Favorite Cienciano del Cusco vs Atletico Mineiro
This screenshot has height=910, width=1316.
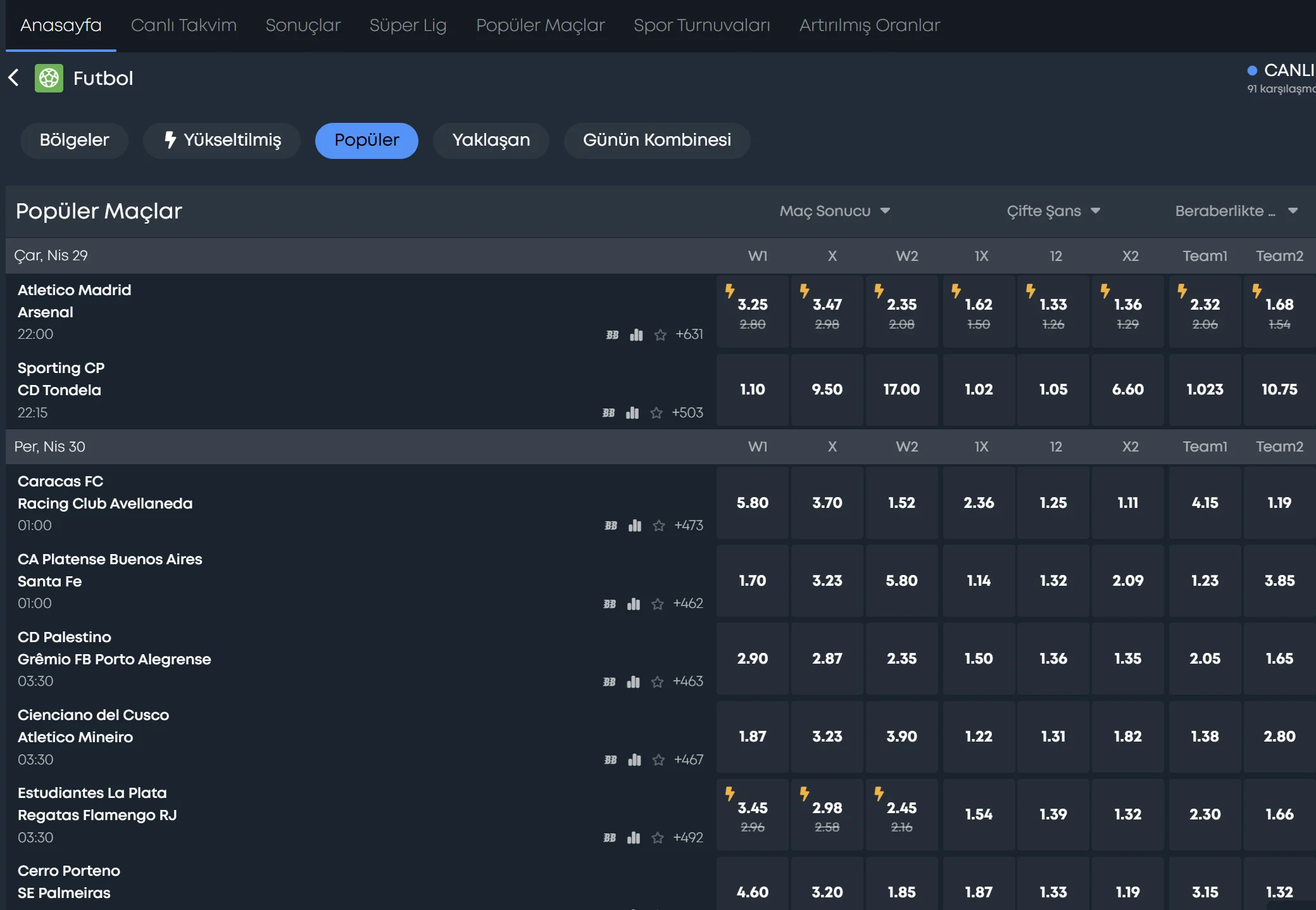pyautogui.click(x=658, y=760)
